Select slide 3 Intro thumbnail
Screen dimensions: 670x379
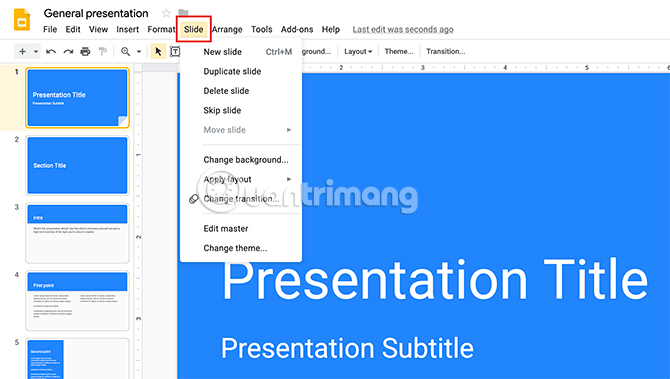77,233
